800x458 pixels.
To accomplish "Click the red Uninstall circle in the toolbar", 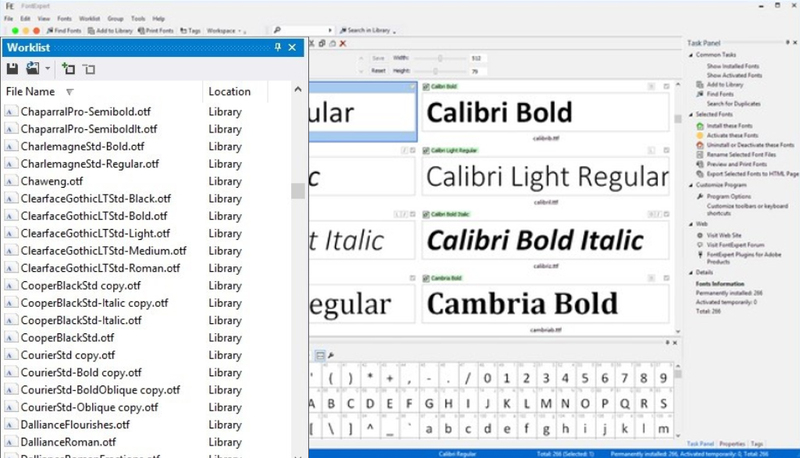I will point(36,31).
